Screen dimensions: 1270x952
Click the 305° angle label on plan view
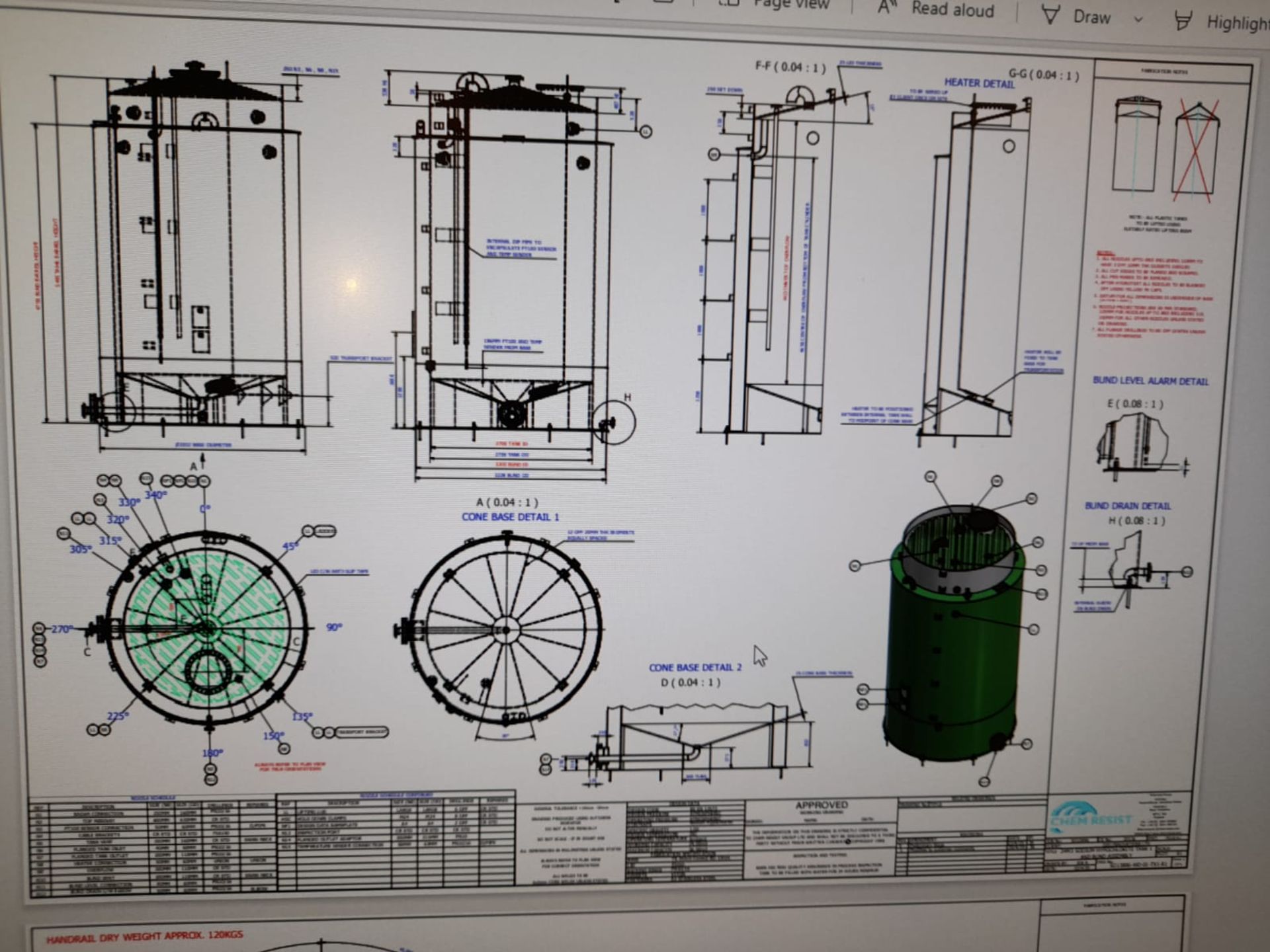(x=80, y=549)
